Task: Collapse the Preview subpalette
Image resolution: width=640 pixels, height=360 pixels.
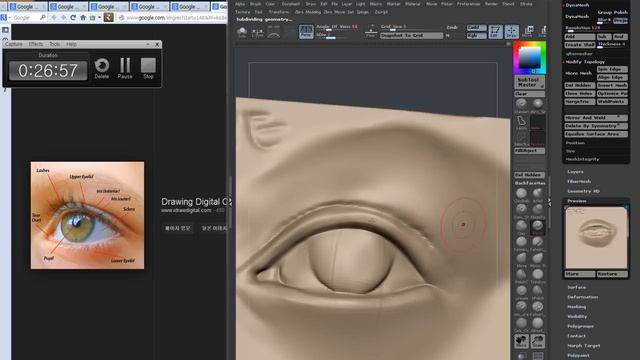Action: [577, 201]
